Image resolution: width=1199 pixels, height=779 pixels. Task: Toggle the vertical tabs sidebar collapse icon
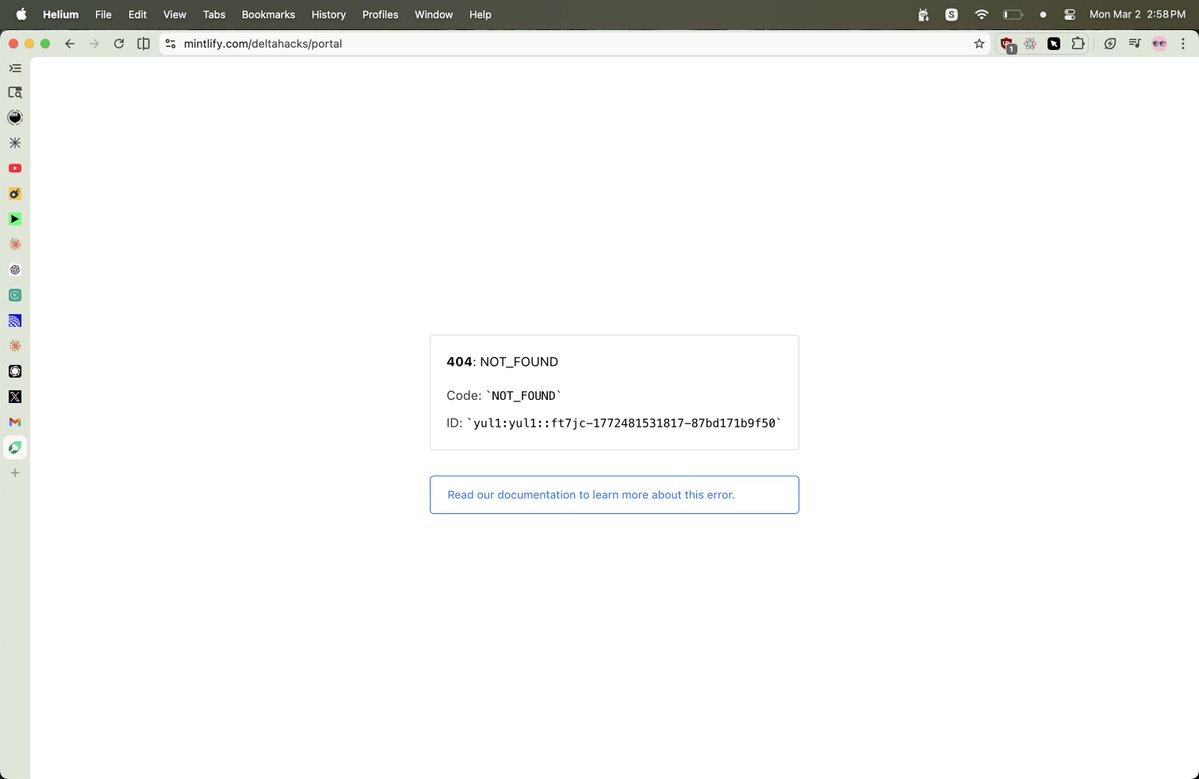pos(15,68)
